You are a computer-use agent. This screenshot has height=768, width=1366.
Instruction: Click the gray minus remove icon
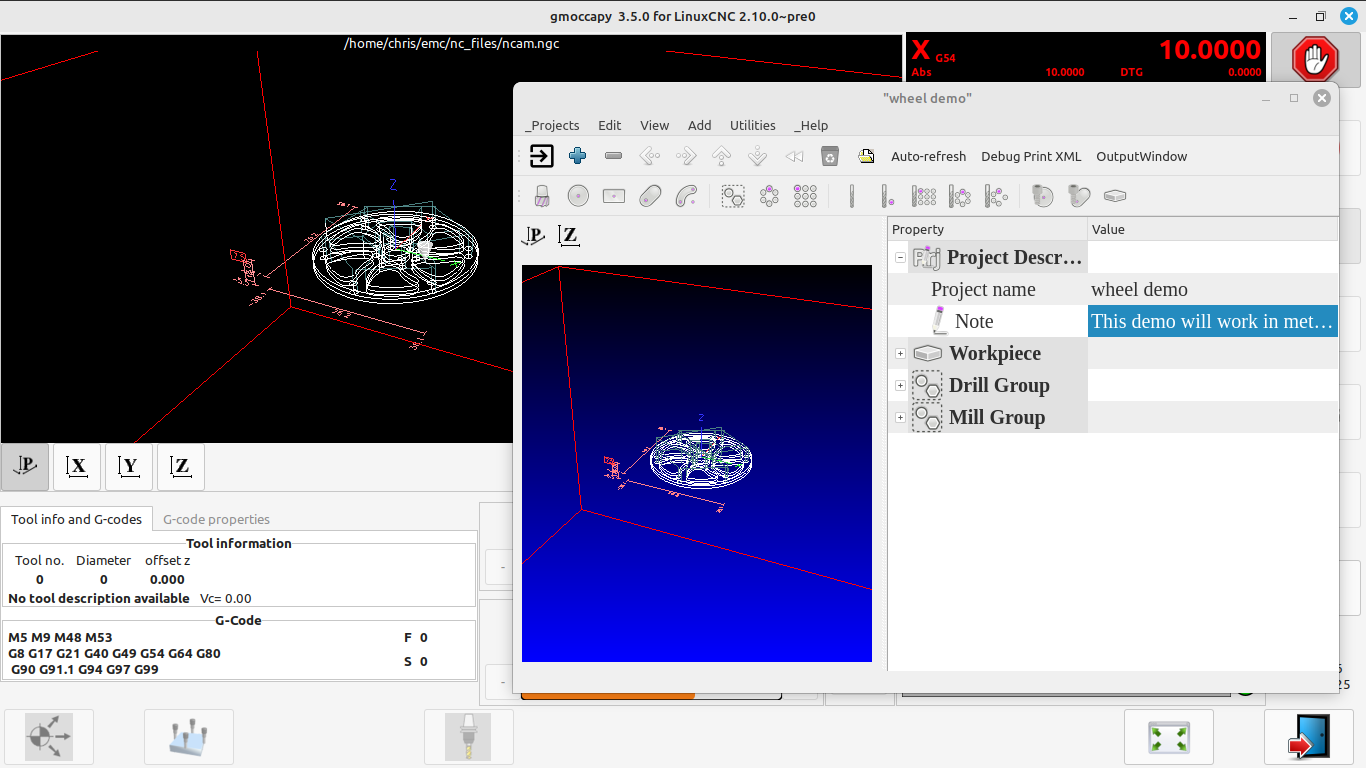(614, 156)
